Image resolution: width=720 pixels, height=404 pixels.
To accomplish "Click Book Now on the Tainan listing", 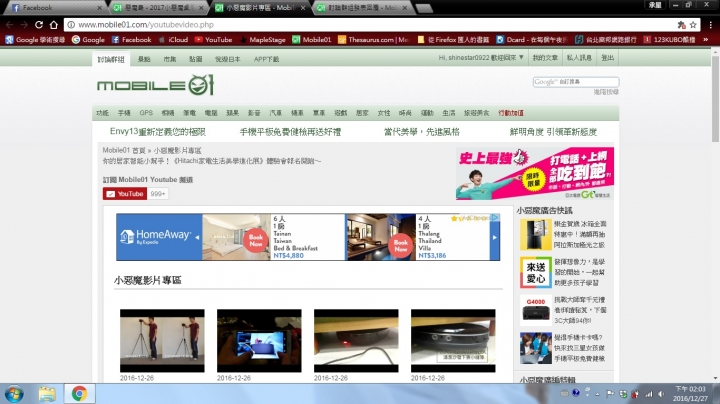I will click(x=256, y=241).
